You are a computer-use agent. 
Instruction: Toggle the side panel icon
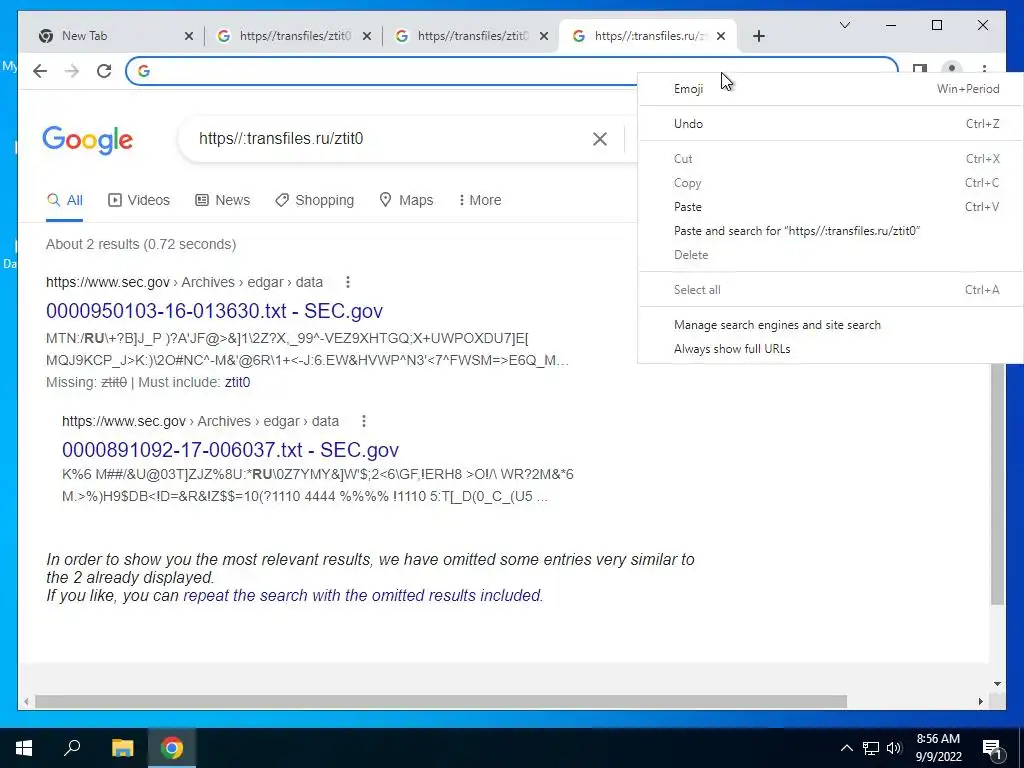tap(920, 70)
